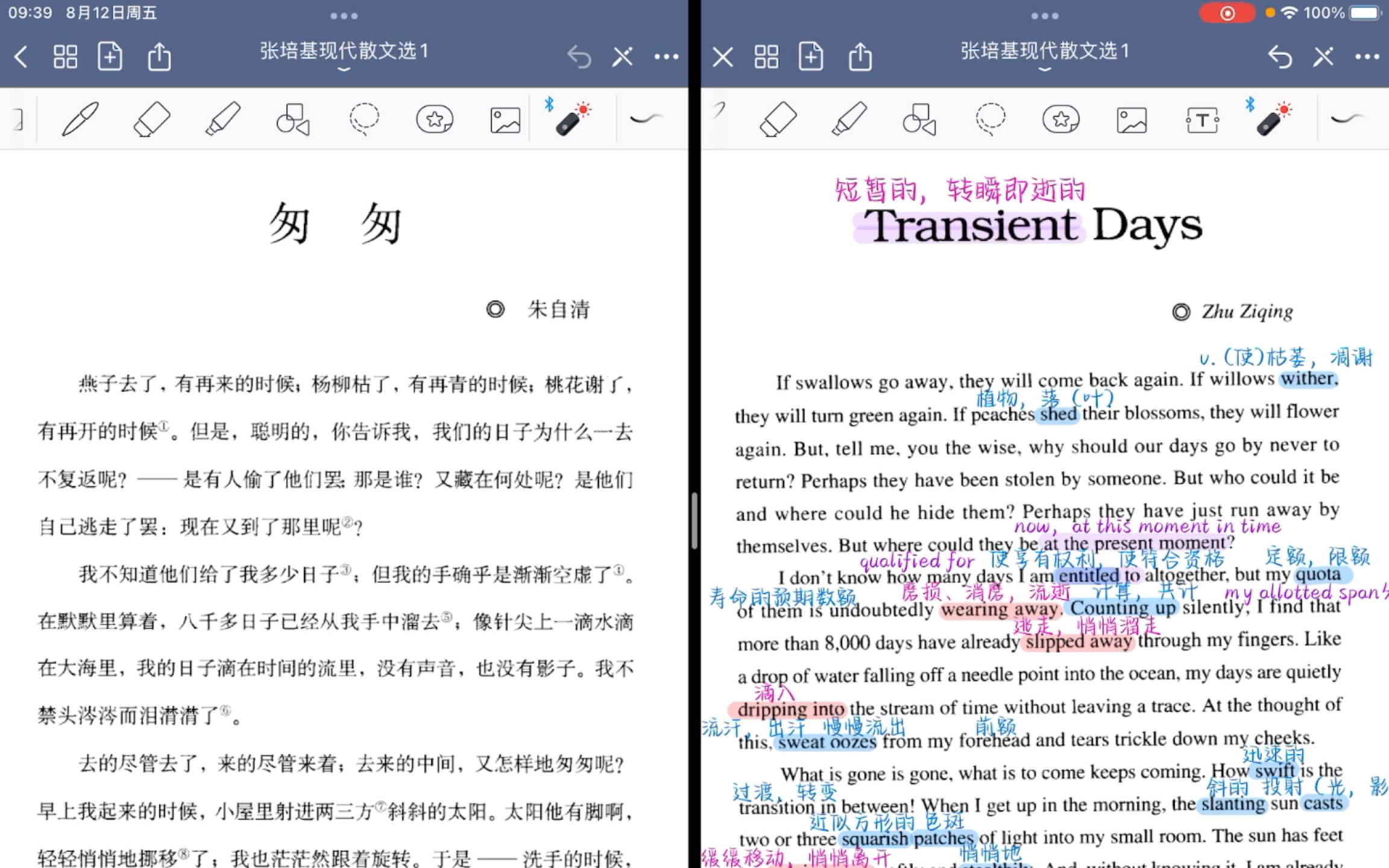The height and width of the screenshot is (868, 1389).
Task: Select Eraser tool in right toolbar
Action: [x=778, y=118]
